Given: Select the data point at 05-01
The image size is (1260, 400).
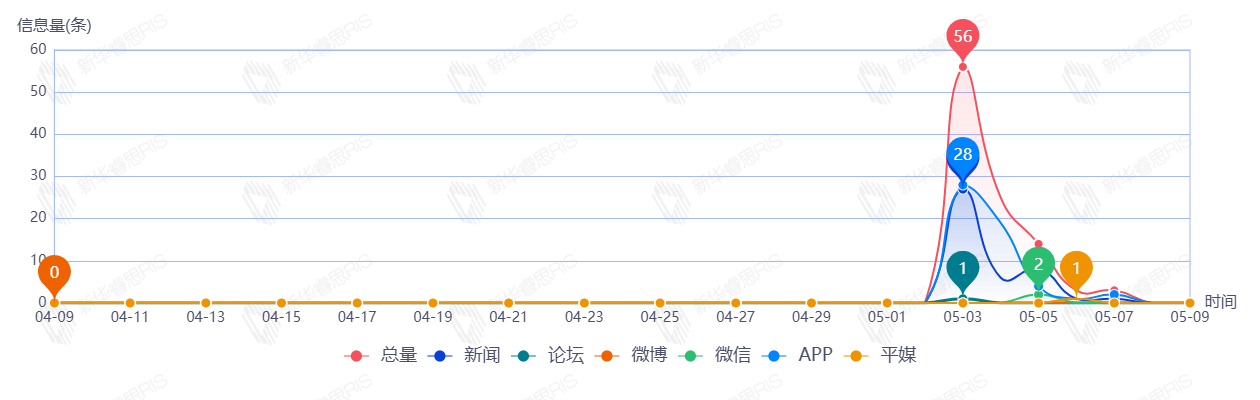Looking at the screenshot, I should click(887, 303).
